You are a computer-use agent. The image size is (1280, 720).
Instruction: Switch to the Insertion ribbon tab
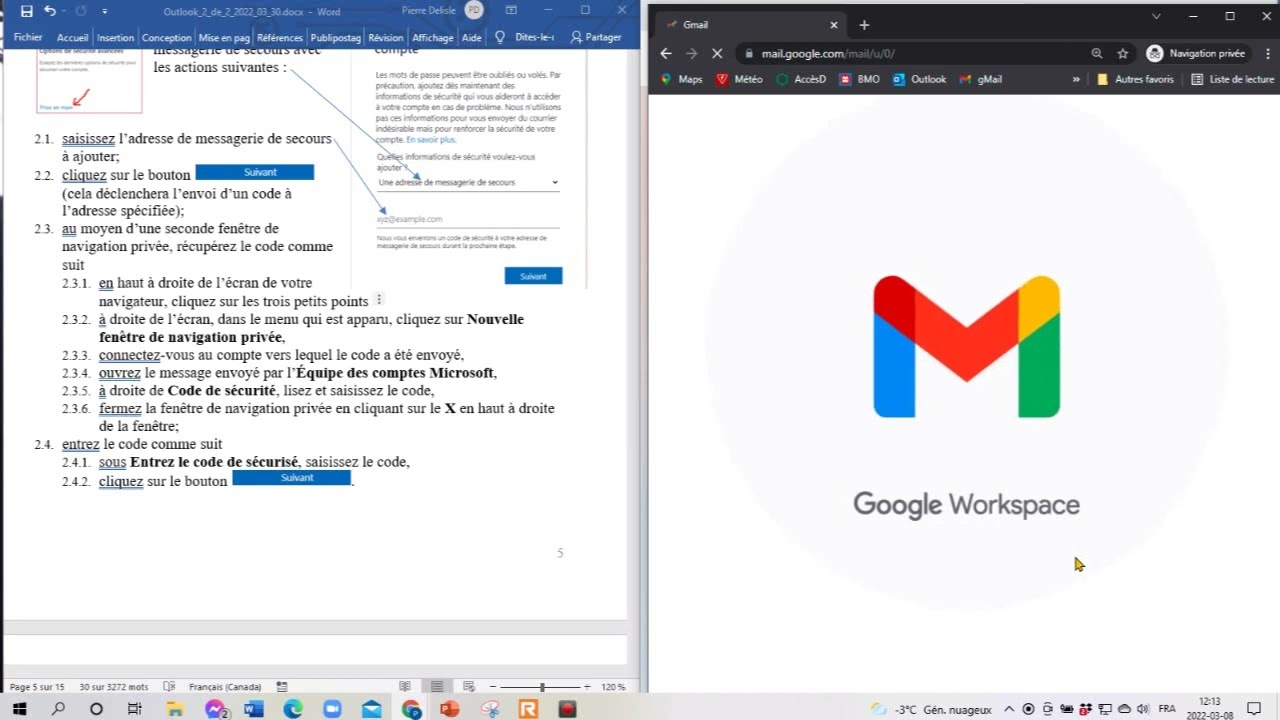(116, 37)
